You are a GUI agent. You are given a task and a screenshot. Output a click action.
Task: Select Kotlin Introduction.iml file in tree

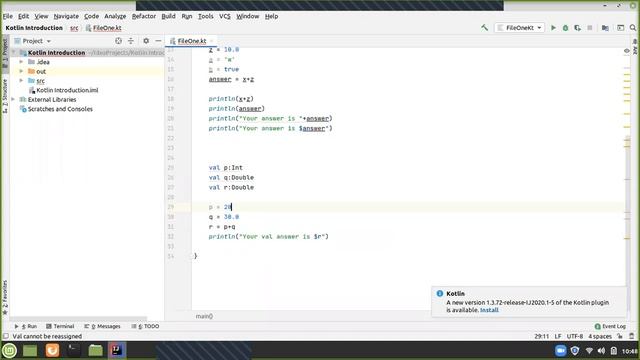pyautogui.click(x=67, y=90)
